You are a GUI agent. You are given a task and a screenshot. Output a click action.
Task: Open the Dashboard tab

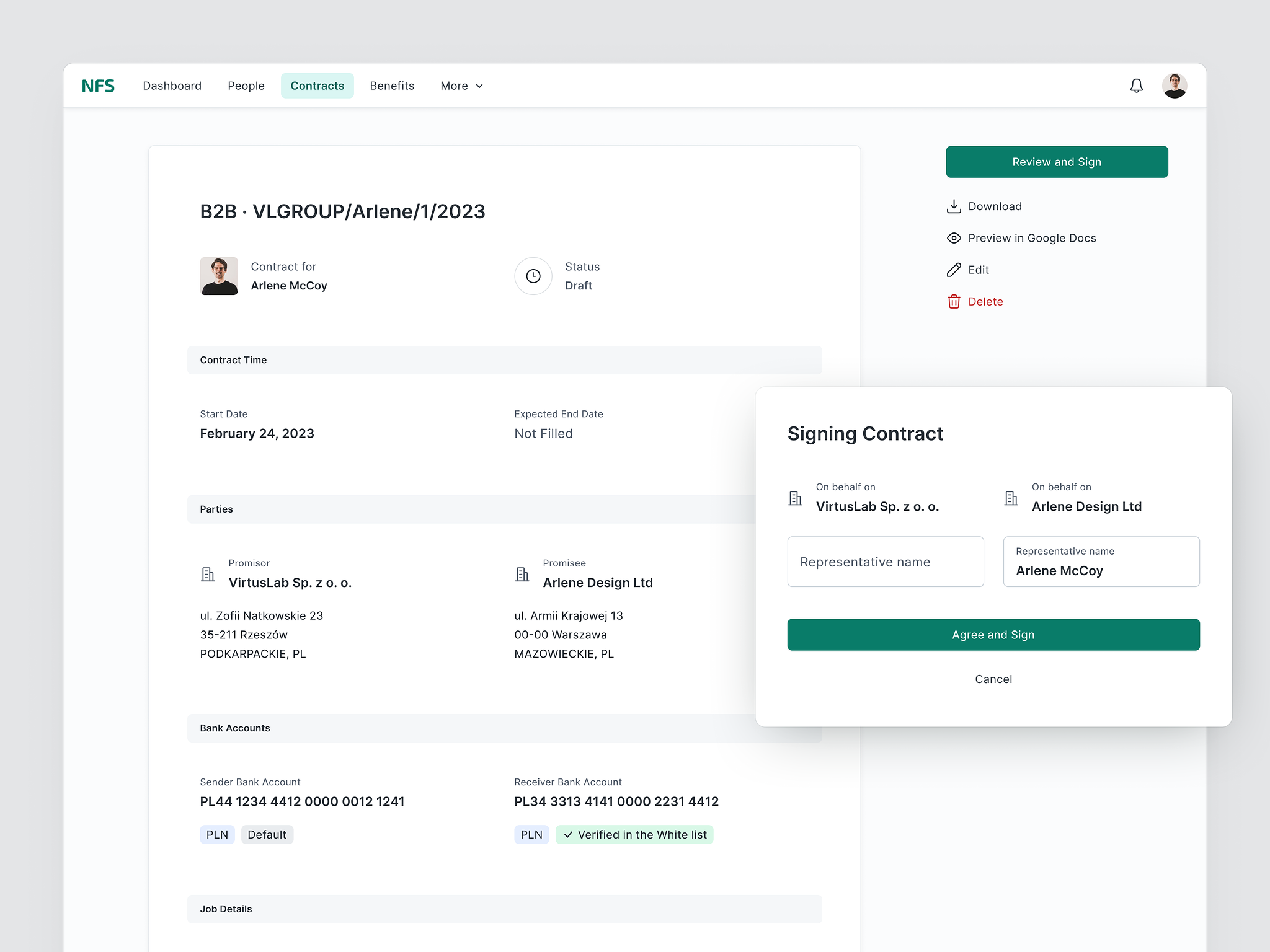(172, 86)
